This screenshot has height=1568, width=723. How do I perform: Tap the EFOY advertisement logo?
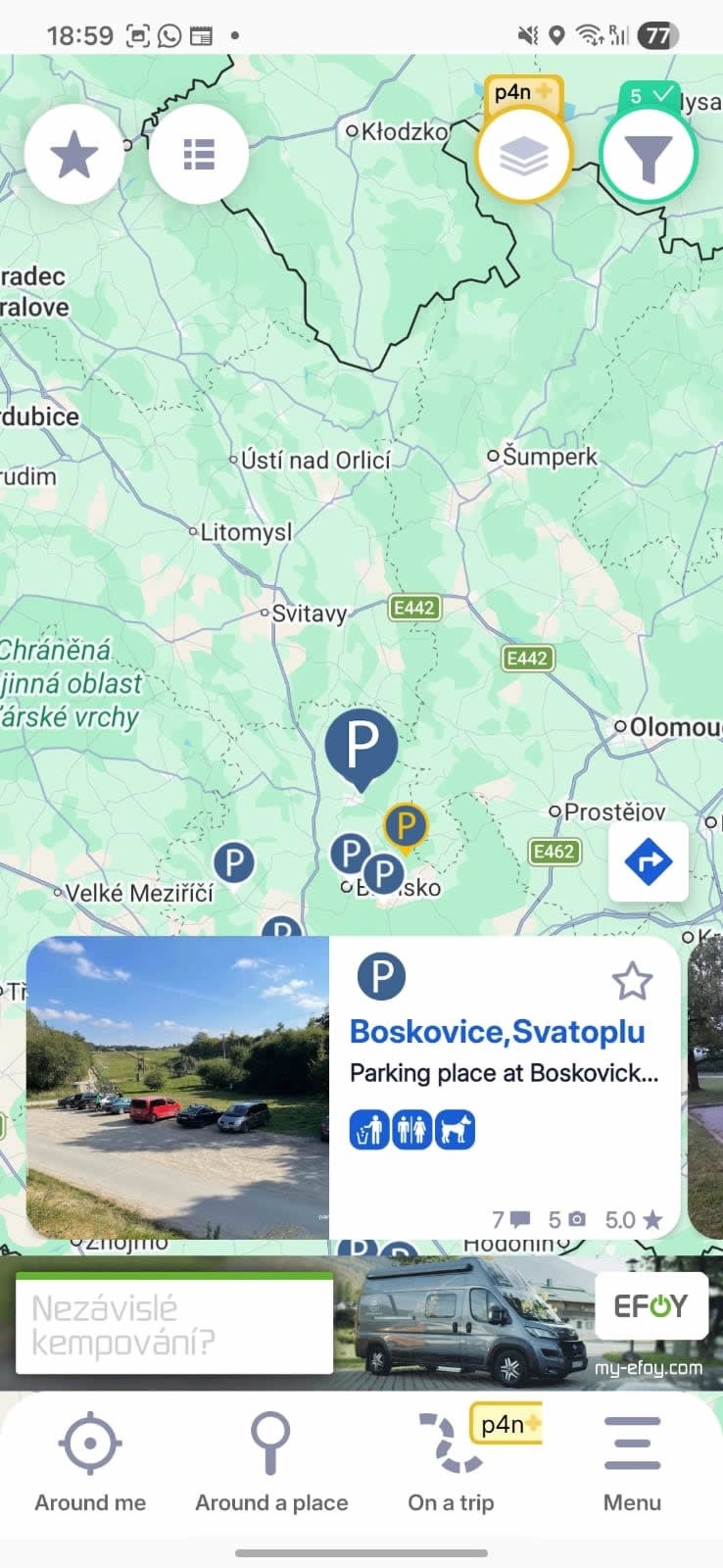click(651, 1305)
